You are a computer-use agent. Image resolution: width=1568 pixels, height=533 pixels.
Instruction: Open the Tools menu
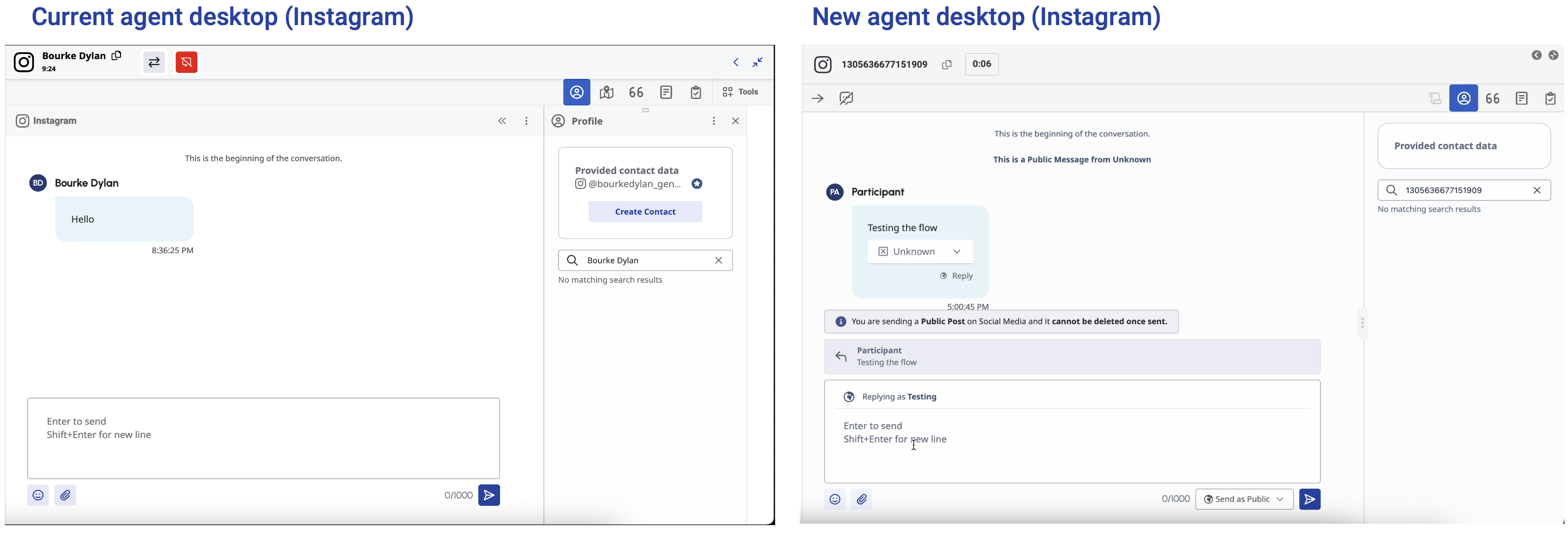pyautogui.click(x=740, y=92)
